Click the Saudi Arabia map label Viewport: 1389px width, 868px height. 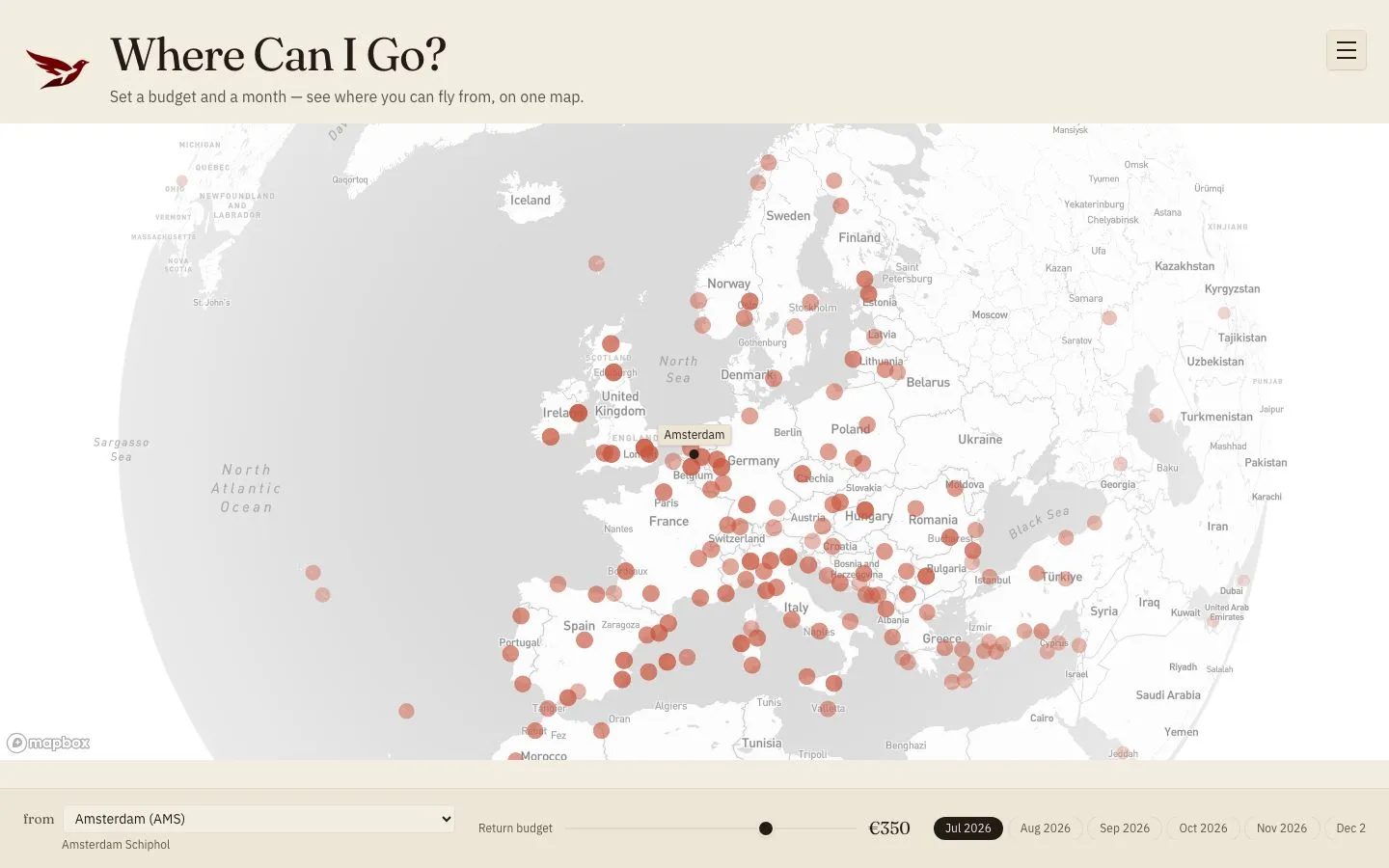(1168, 695)
